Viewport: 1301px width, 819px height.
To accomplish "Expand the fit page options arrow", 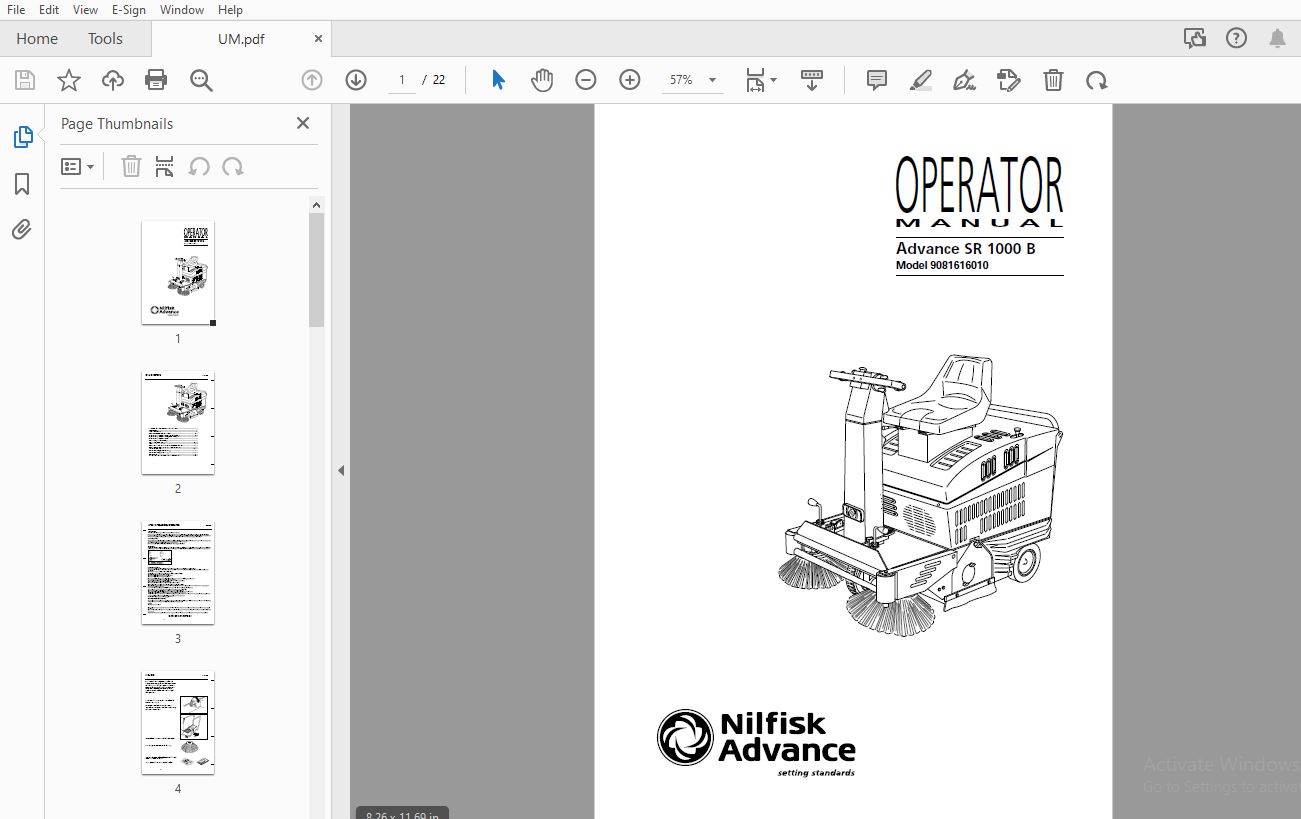I will click(x=774, y=81).
